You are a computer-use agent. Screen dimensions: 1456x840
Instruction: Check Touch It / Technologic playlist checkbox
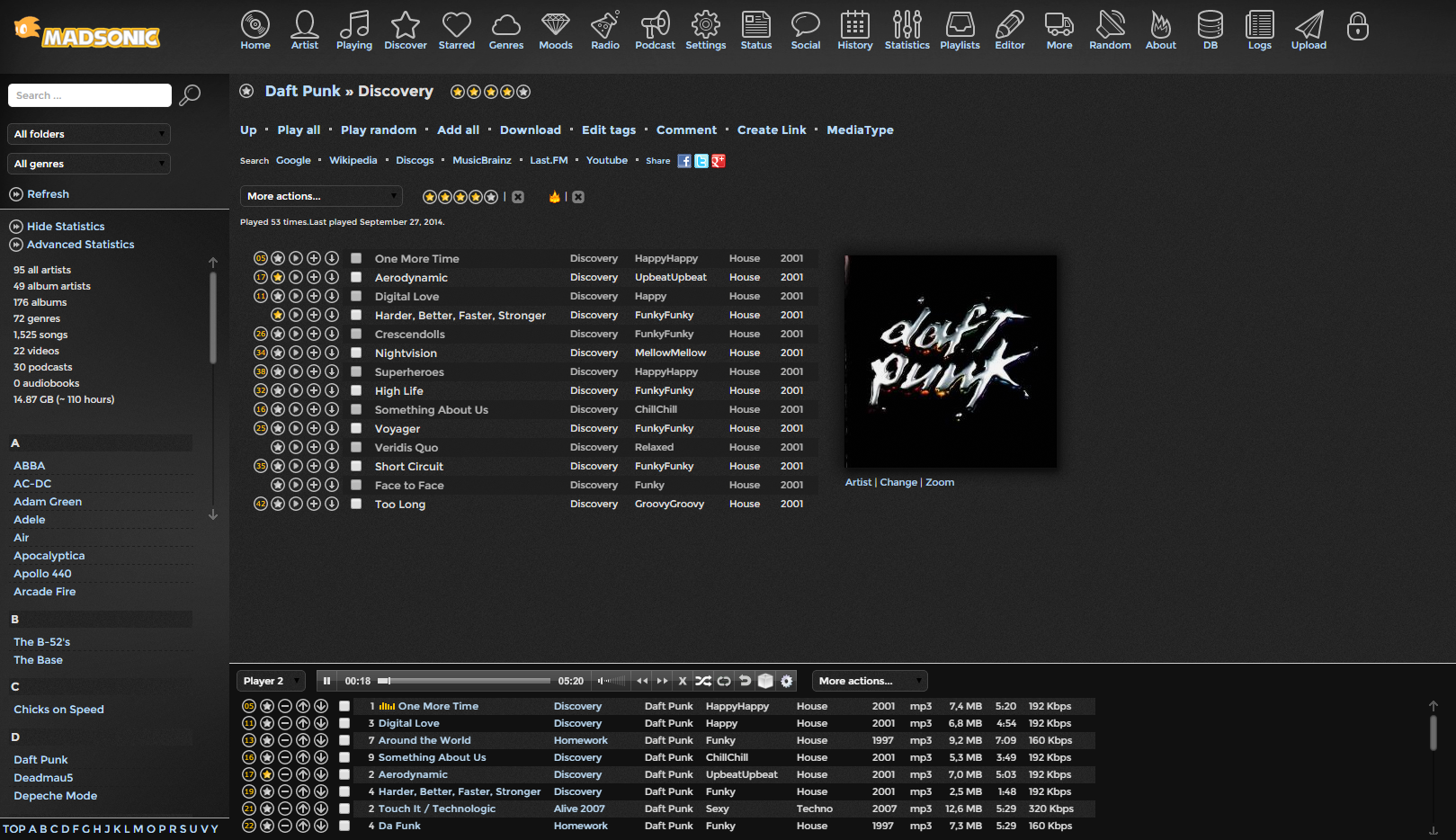[x=344, y=809]
